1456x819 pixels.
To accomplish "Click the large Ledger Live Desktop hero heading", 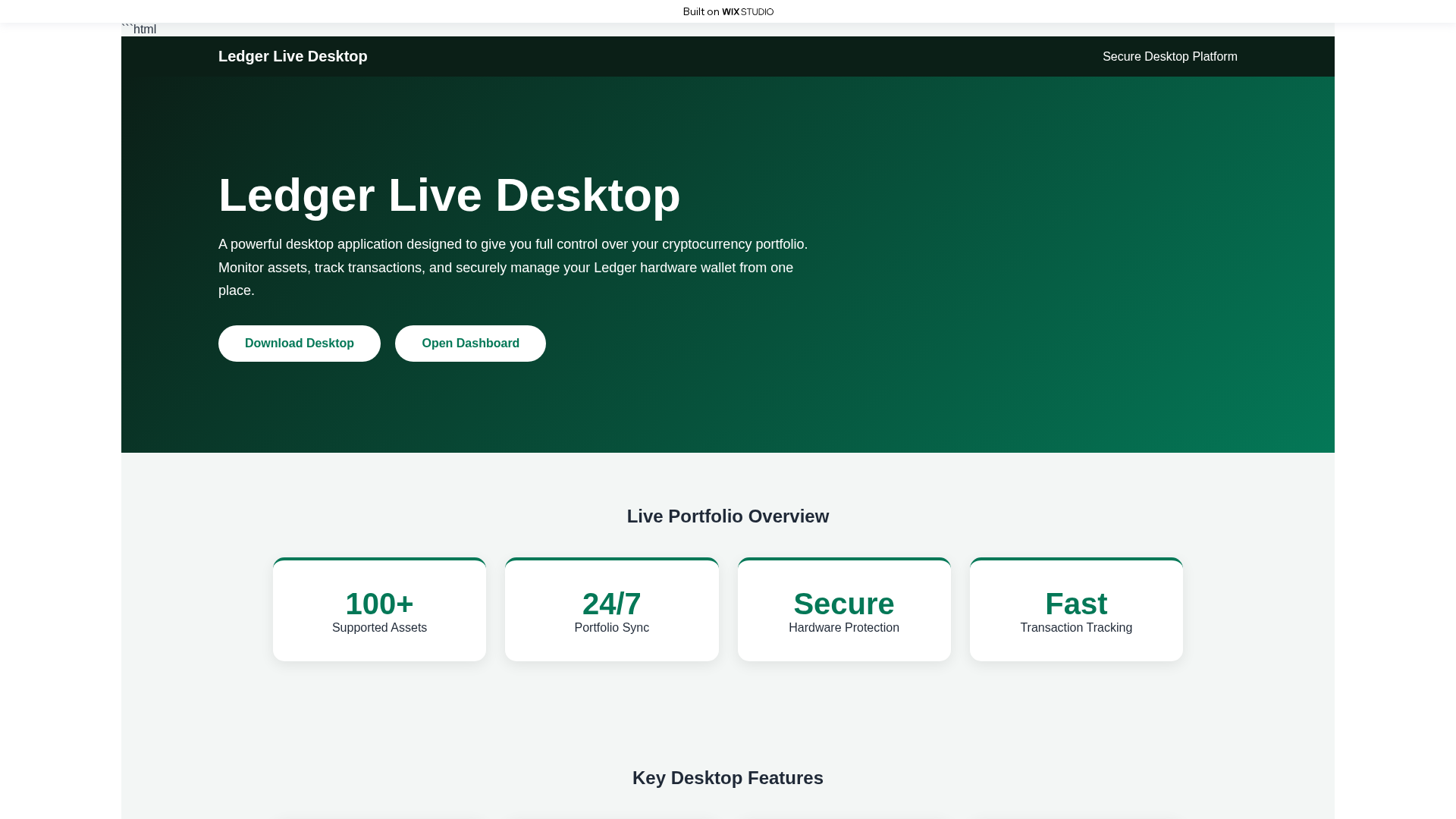I will (x=450, y=195).
